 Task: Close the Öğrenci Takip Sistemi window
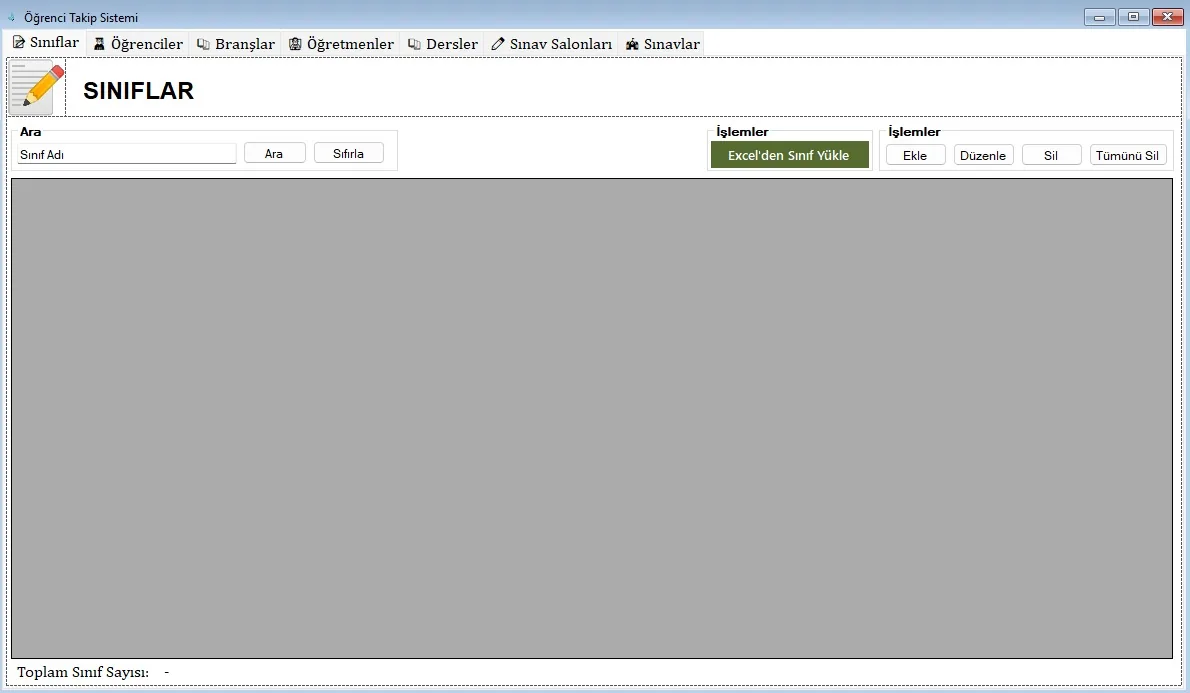pos(1167,17)
